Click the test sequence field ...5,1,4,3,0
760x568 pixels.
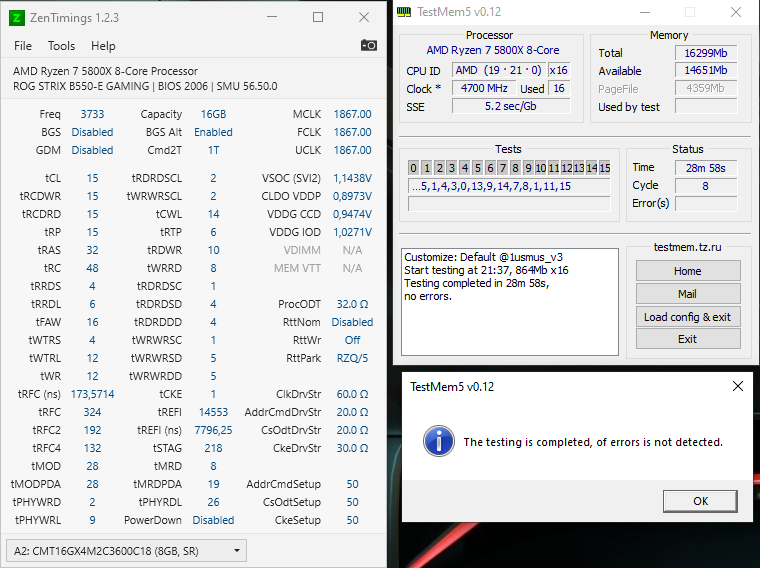tap(509, 187)
